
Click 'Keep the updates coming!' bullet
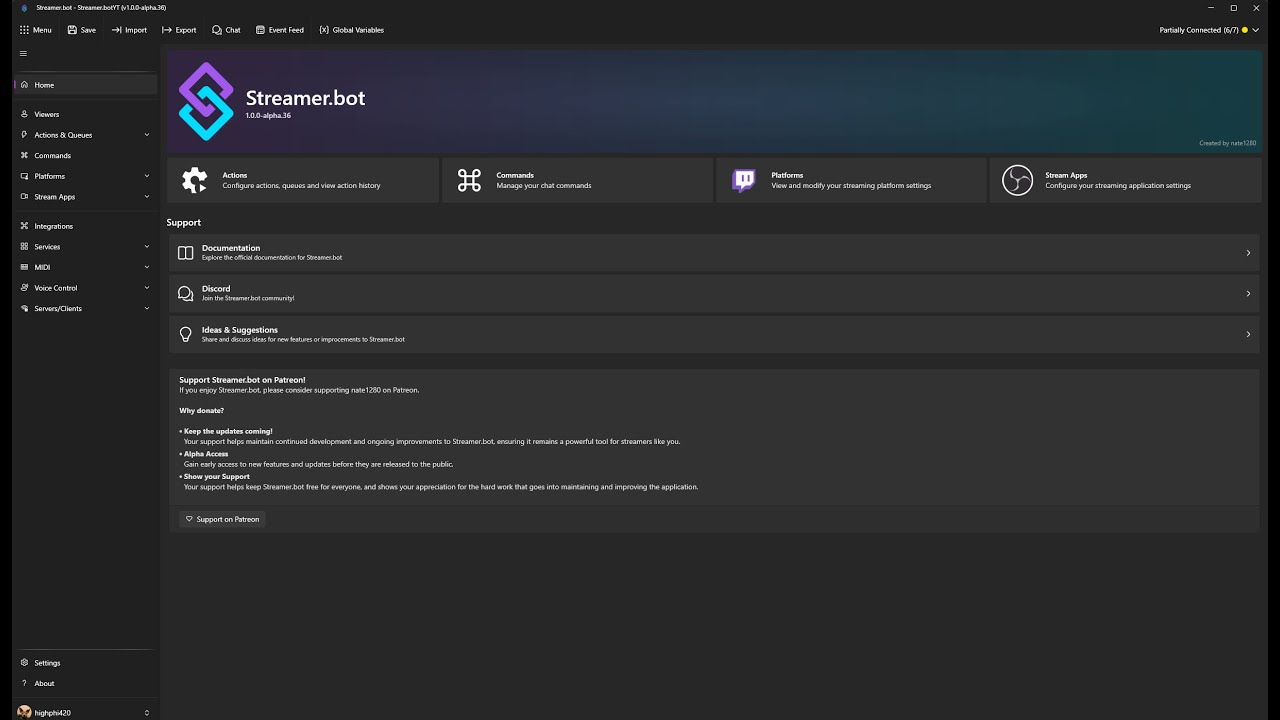(228, 432)
